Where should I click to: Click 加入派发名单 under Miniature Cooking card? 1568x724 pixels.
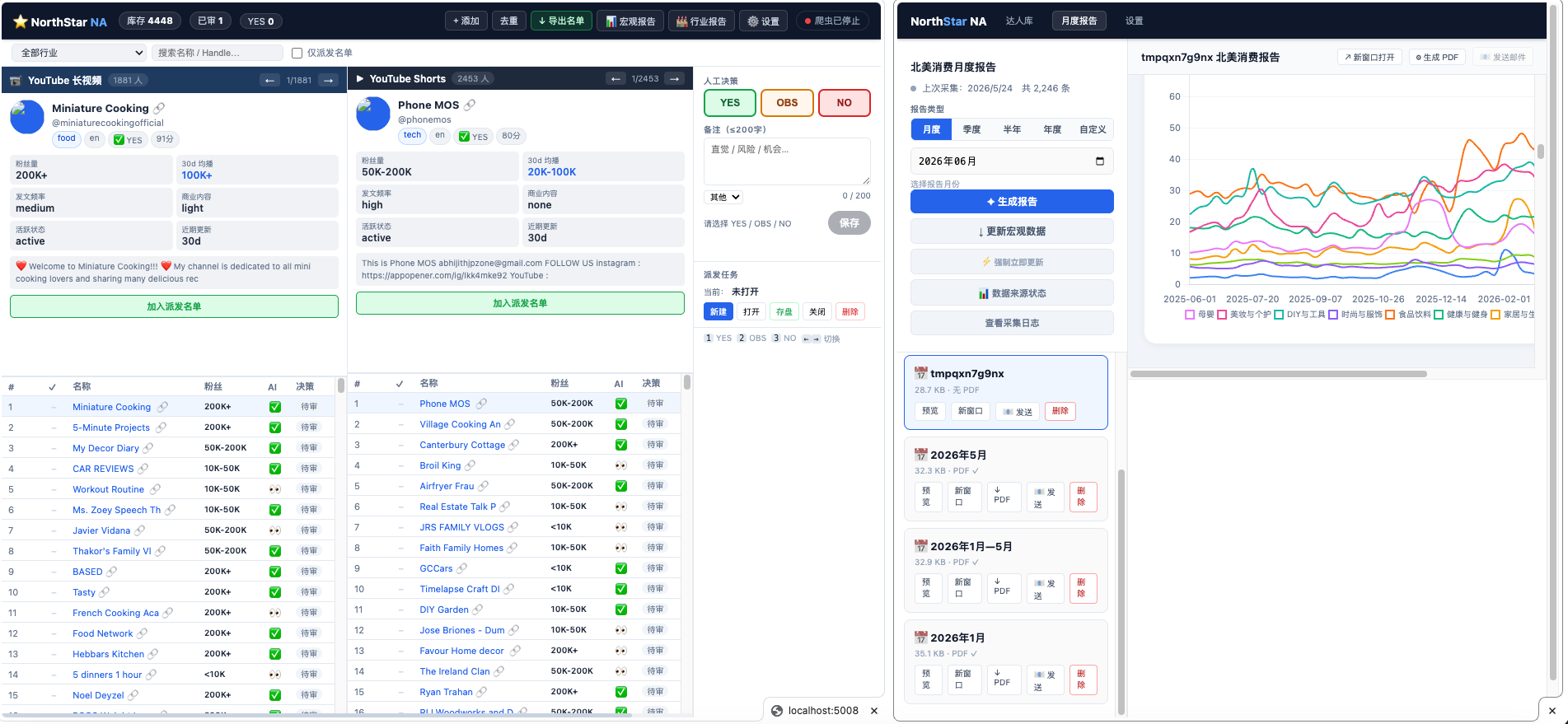pyautogui.click(x=174, y=306)
